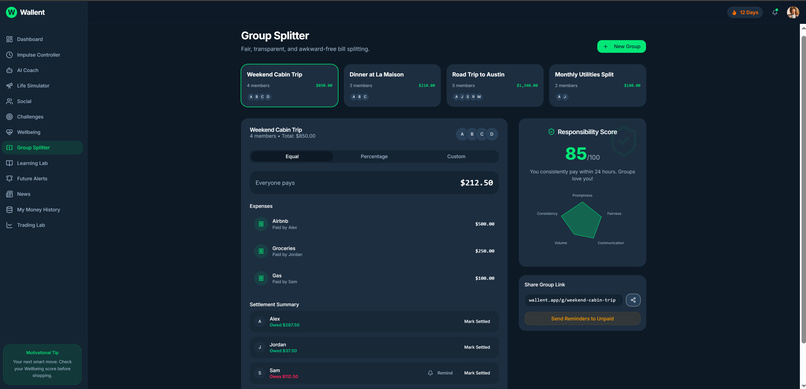Mark Jordan as settled

[477, 347]
